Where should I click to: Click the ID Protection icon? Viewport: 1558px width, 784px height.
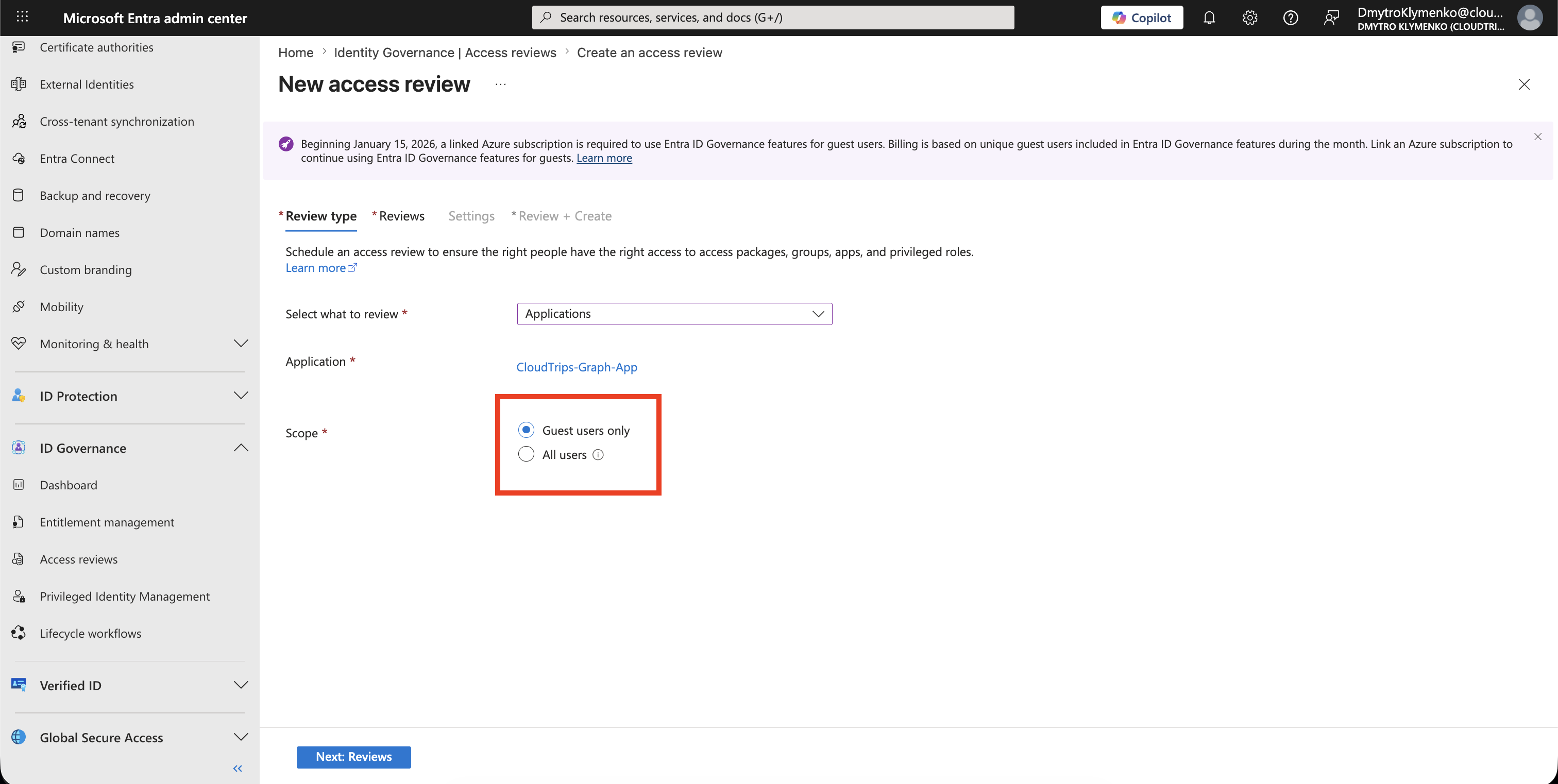[x=19, y=396]
